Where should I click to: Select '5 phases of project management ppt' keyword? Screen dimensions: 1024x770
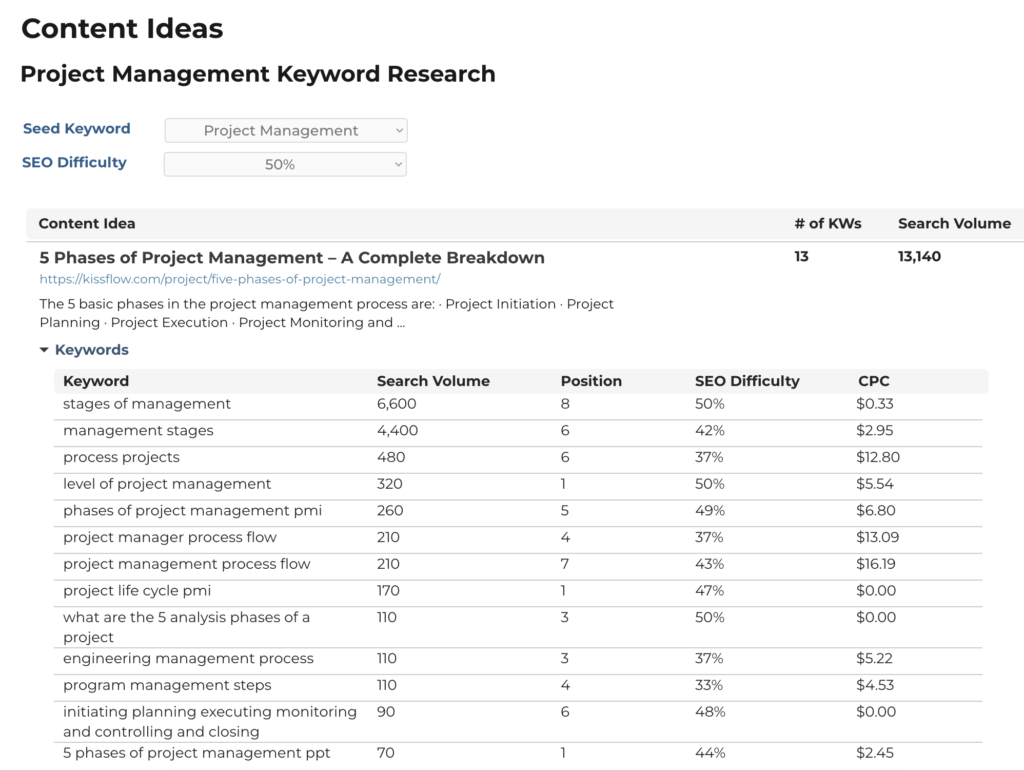tap(196, 753)
